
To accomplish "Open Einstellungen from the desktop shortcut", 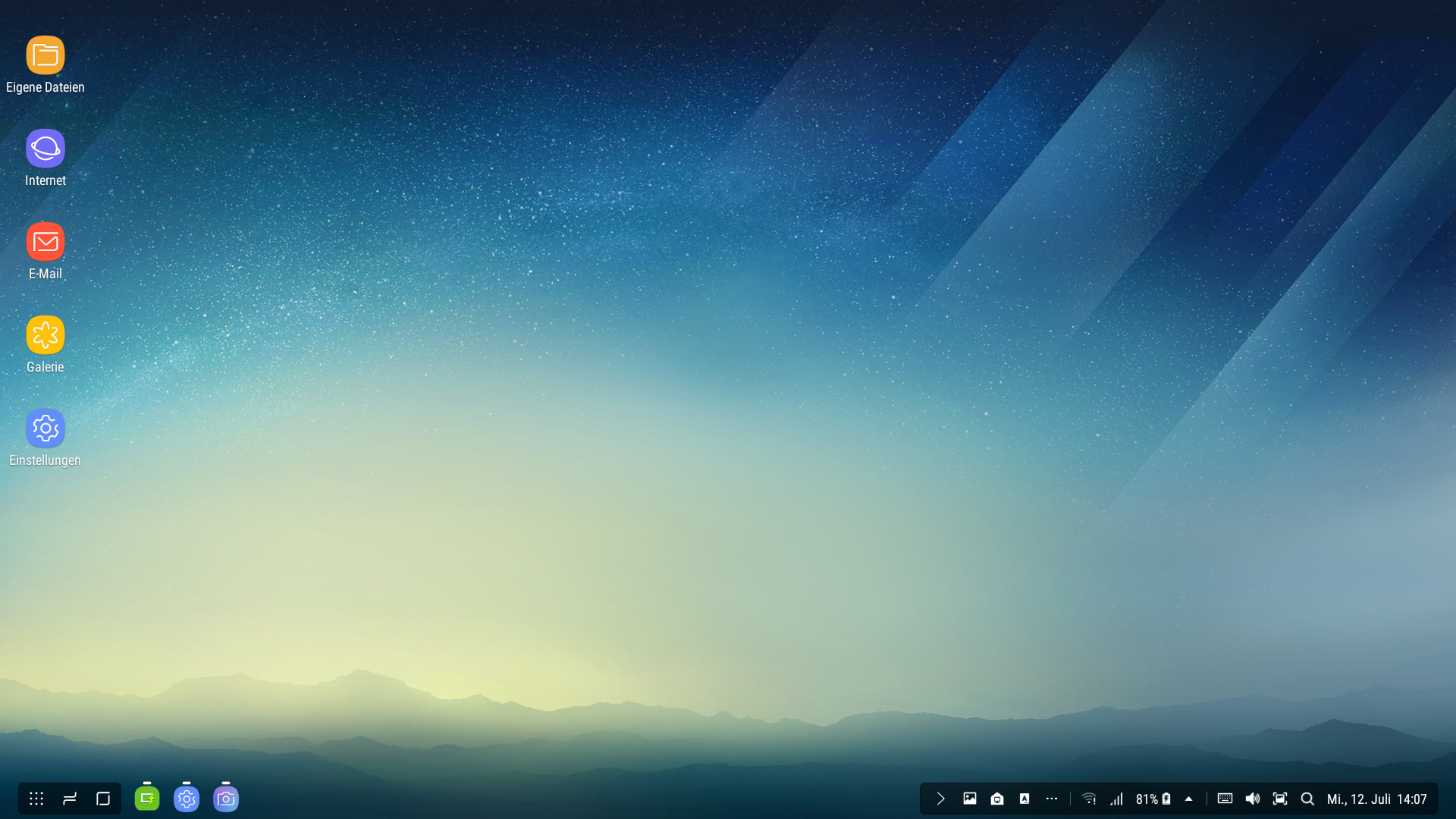I will [x=45, y=438].
